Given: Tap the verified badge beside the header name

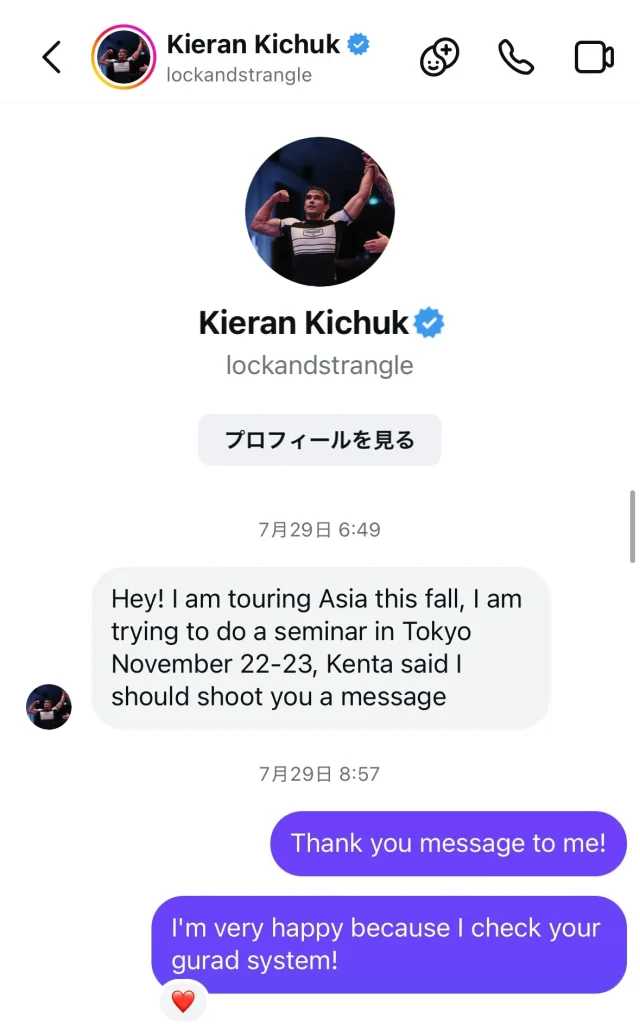Looking at the screenshot, I should pos(358,44).
